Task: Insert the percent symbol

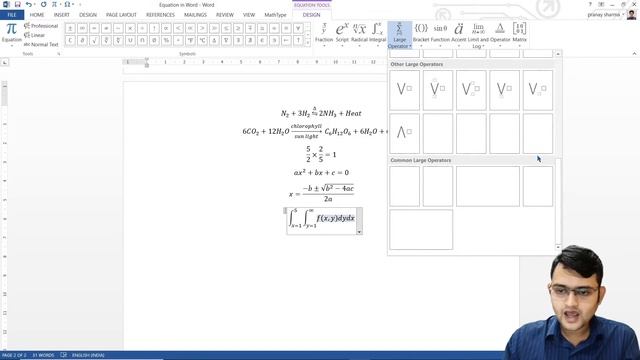Action: 166,40
